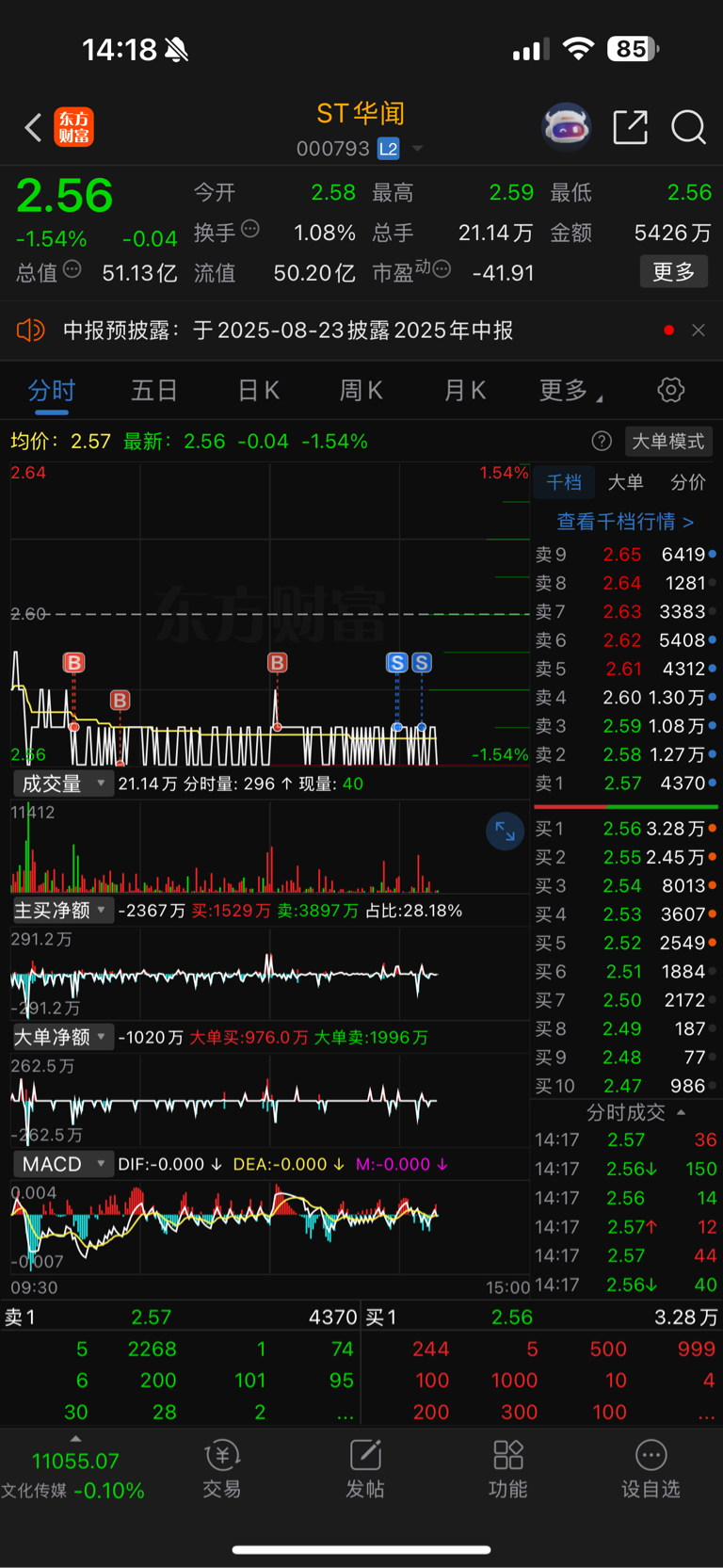
Task: Tap the 买1 row at 2.56 in order book
Action: (x=625, y=829)
